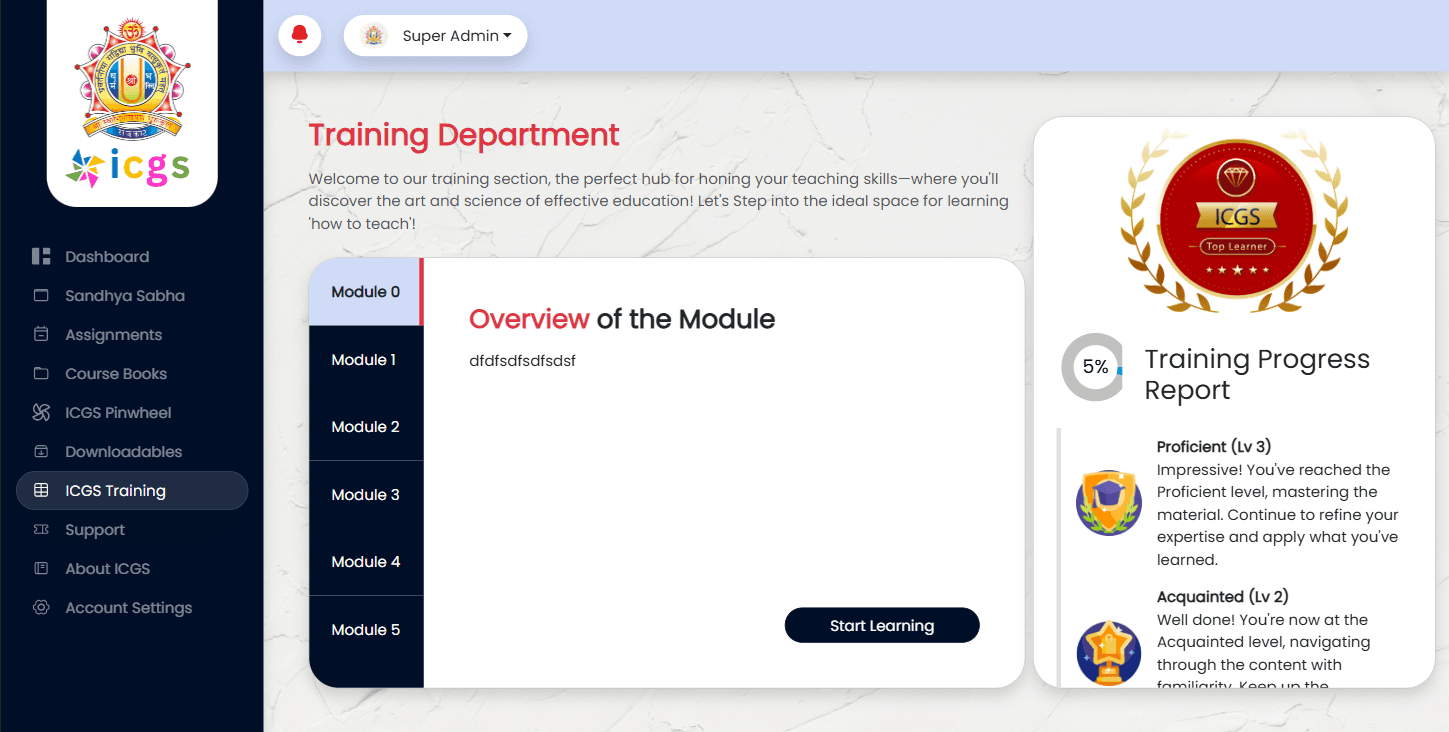Click the Support ticket icon

pos(41,530)
